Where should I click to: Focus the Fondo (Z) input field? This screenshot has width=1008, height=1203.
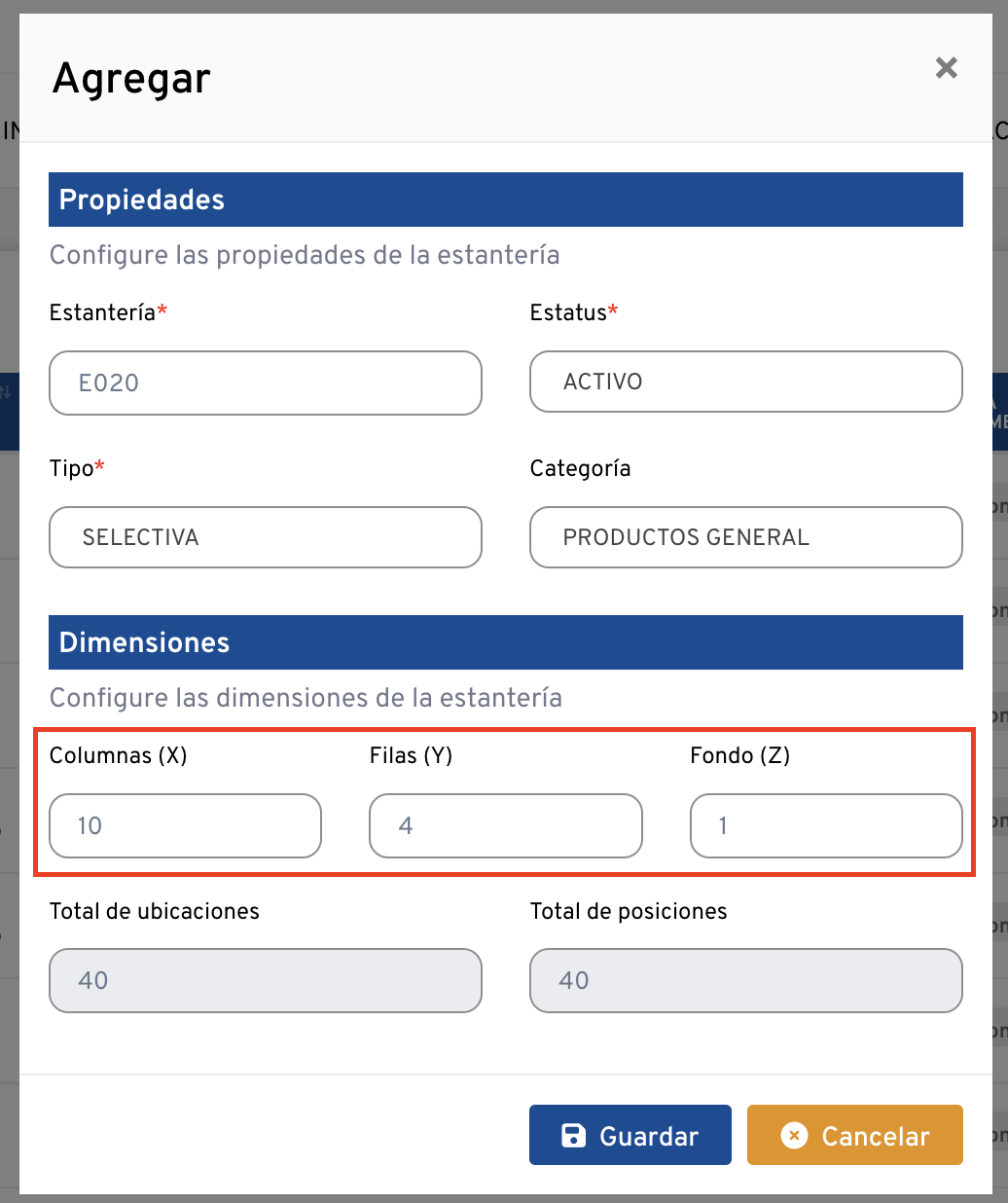pyautogui.click(x=825, y=826)
